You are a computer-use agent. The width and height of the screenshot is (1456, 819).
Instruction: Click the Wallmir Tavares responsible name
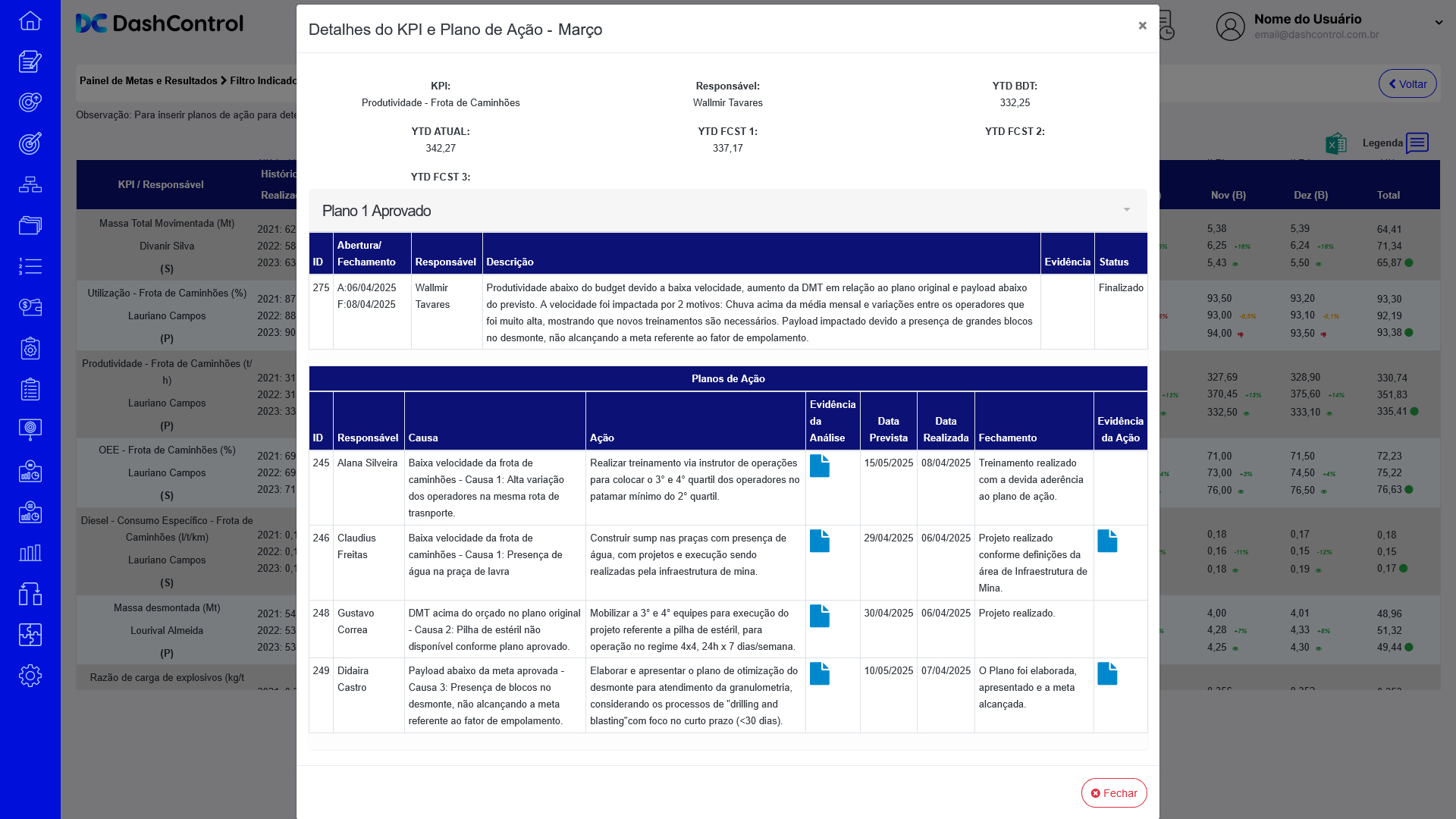[727, 102]
